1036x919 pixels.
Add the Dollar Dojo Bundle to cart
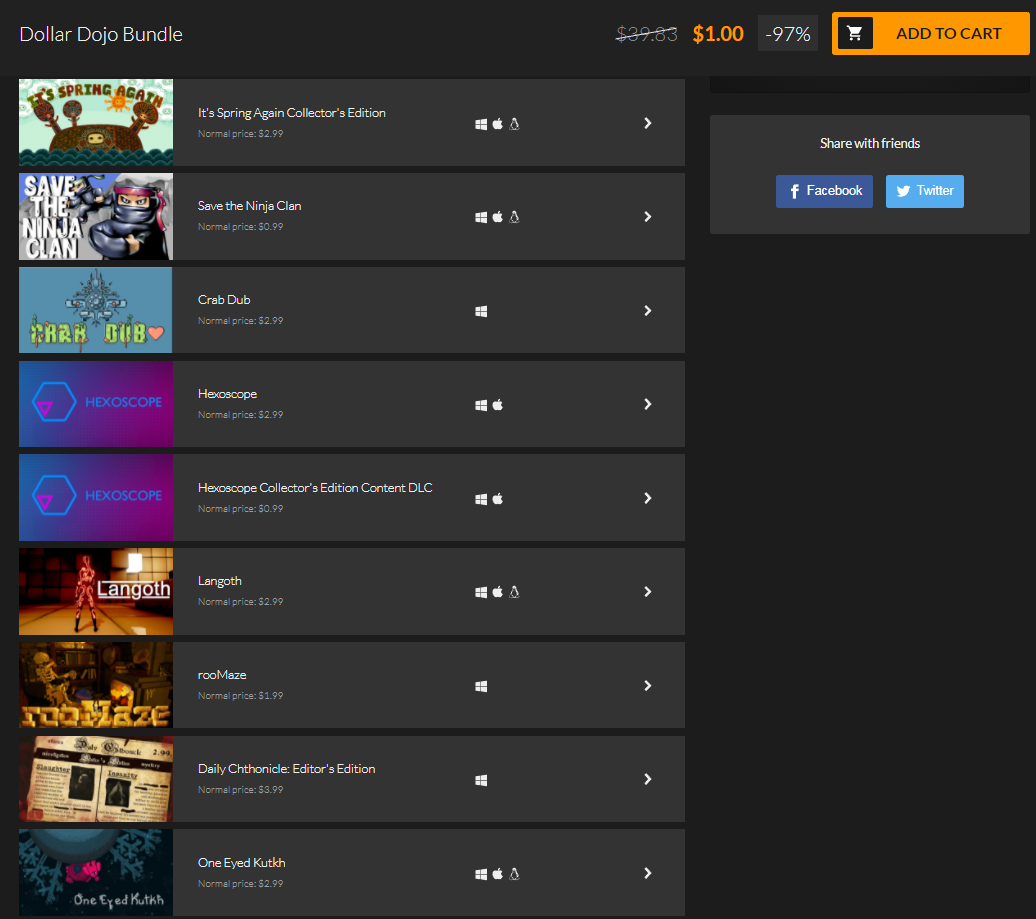tap(930, 33)
